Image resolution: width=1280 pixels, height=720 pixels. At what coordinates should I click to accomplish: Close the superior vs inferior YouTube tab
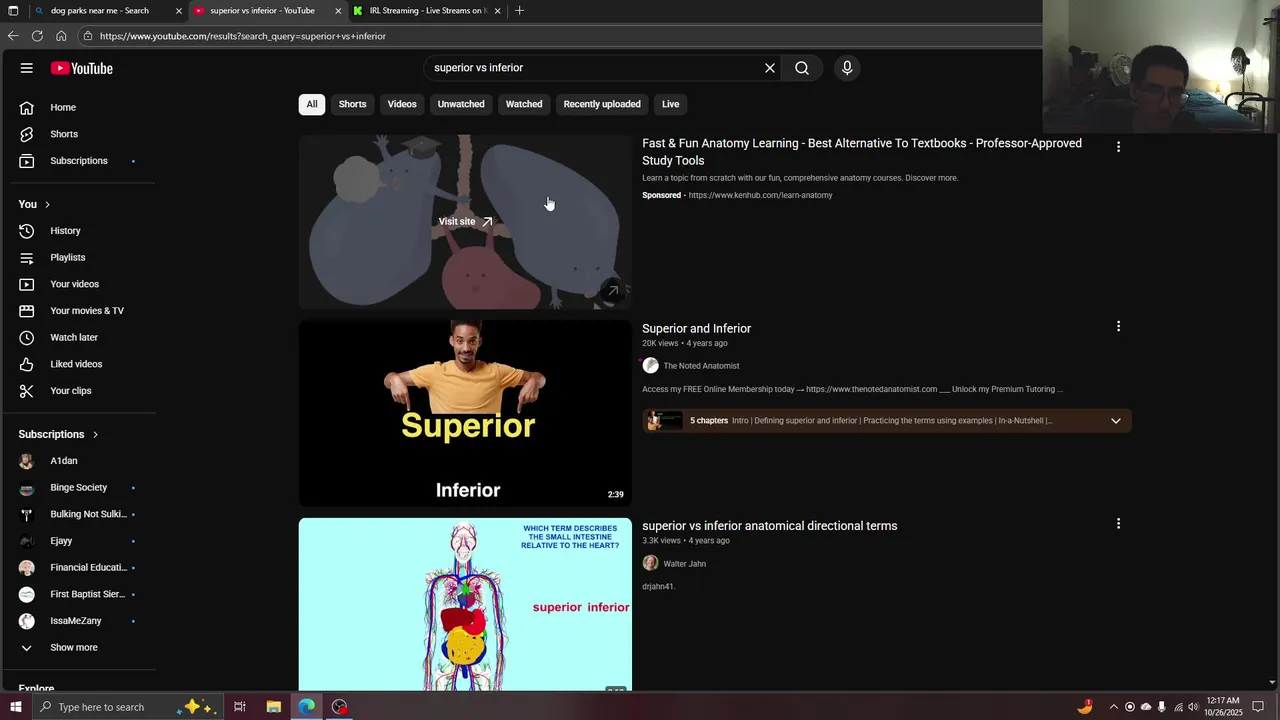tap(338, 11)
